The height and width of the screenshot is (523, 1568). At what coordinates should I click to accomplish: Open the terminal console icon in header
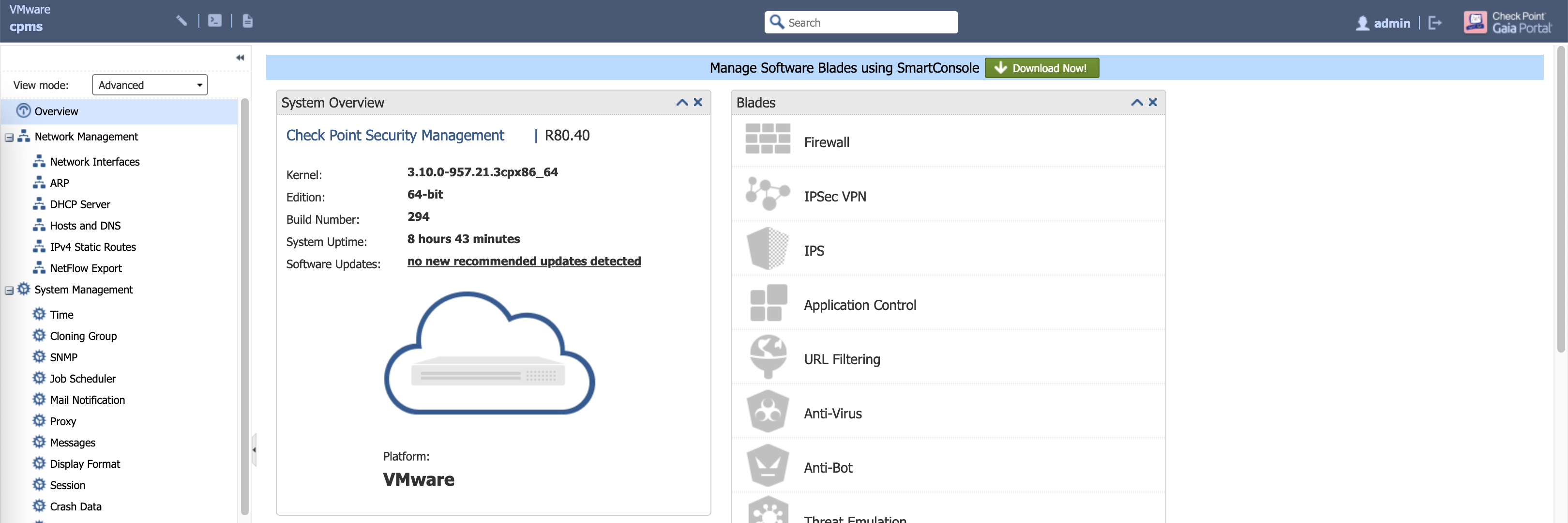214,21
